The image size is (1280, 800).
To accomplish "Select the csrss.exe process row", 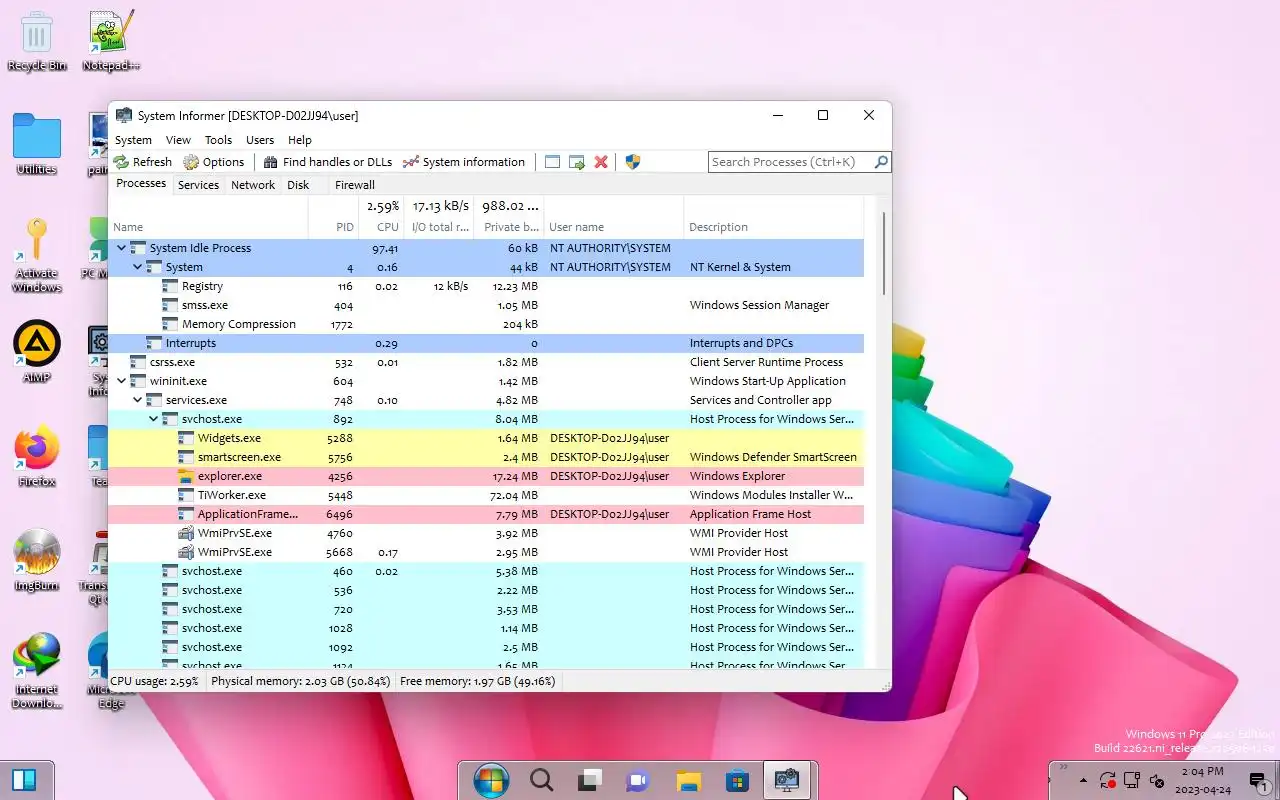I will [486, 362].
